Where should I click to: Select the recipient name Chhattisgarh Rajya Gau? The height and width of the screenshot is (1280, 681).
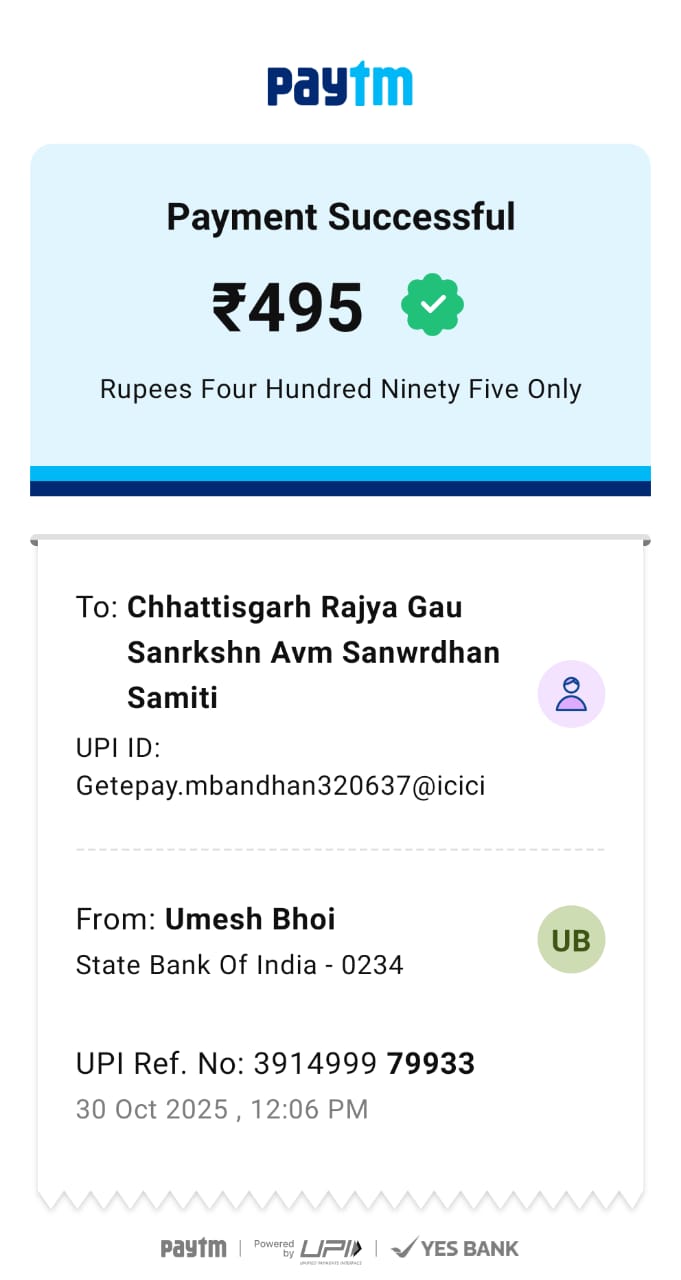coord(295,607)
